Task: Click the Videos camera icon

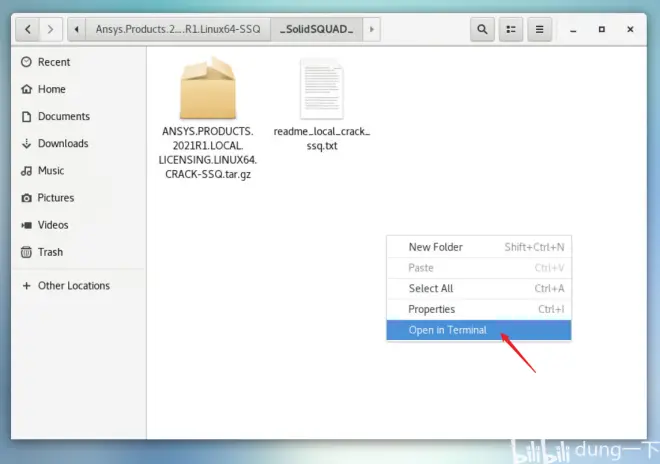Action: (x=27, y=225)
